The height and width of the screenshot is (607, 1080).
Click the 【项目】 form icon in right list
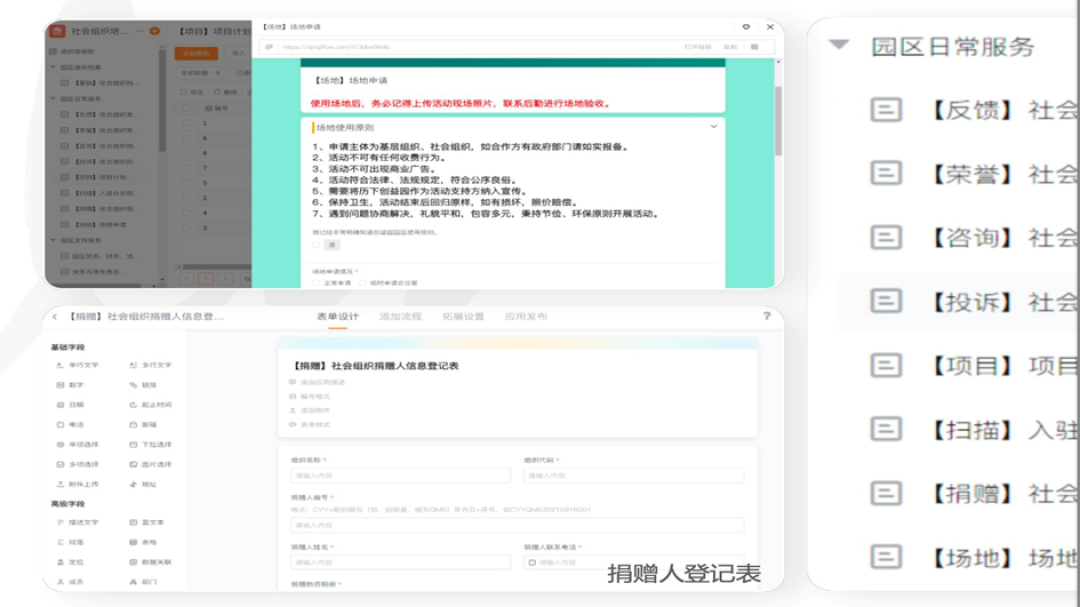(886, 365)
